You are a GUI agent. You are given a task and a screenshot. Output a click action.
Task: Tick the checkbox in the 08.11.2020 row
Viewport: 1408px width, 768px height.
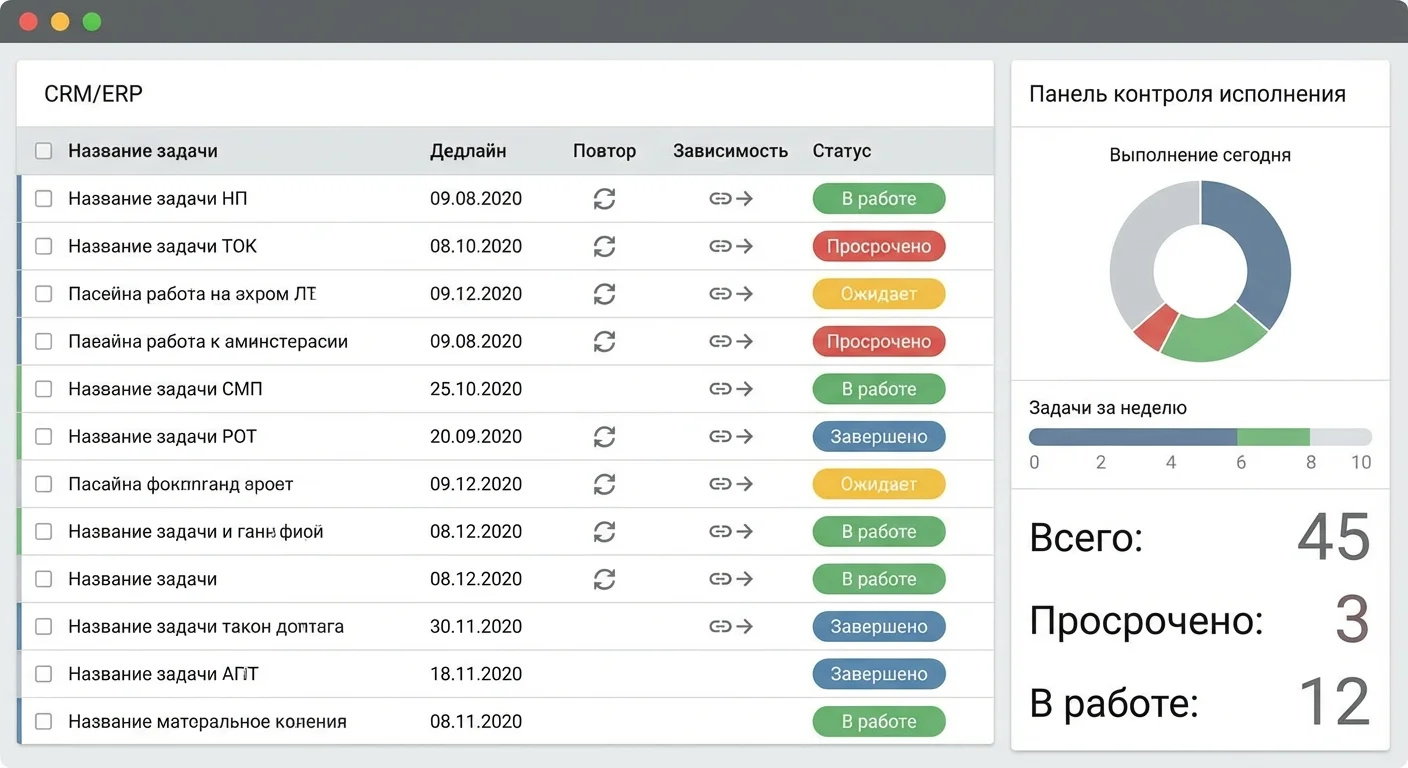pyautogui.click(x=44, y=721)
